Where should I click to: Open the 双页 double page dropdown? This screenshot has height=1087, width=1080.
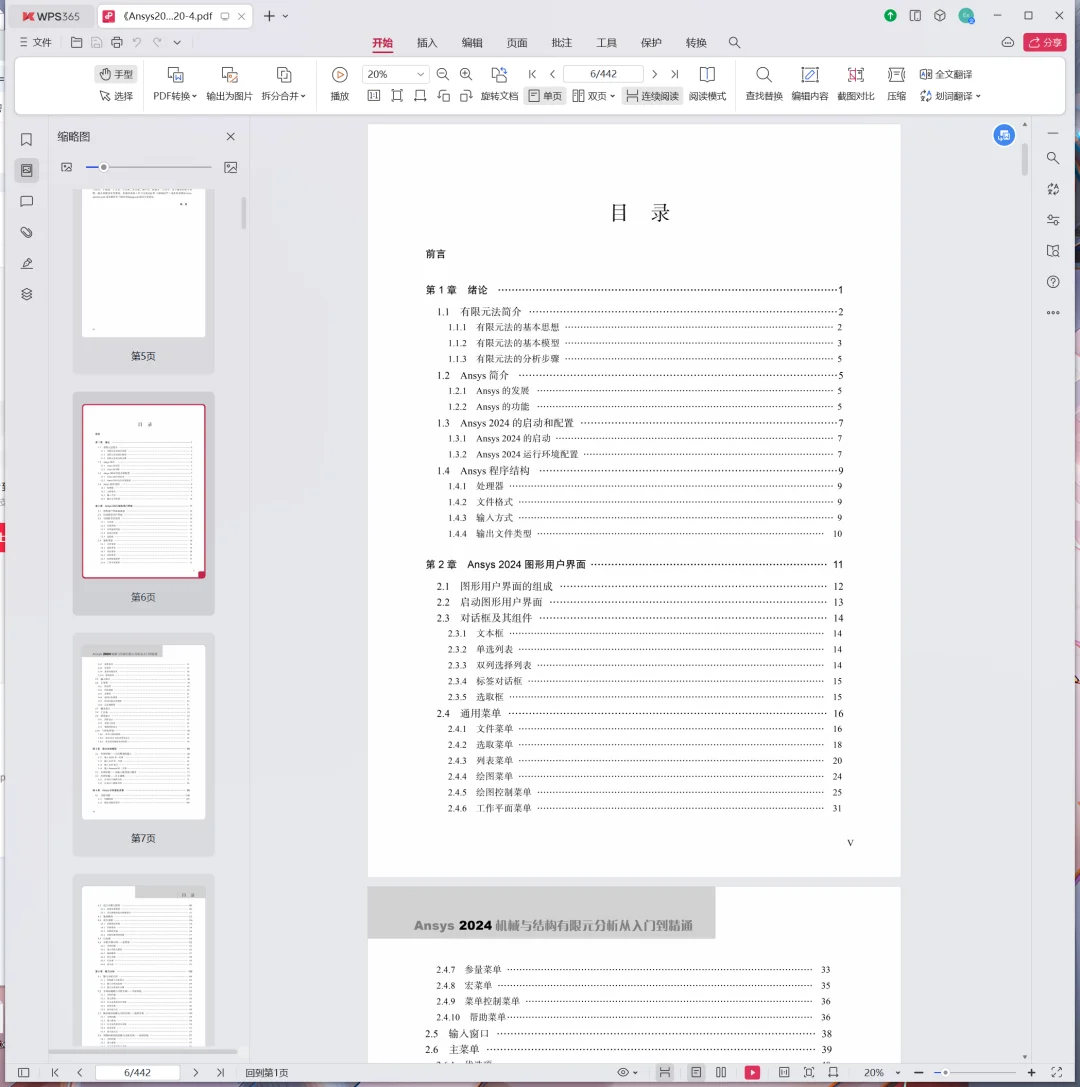coord(594,96)
